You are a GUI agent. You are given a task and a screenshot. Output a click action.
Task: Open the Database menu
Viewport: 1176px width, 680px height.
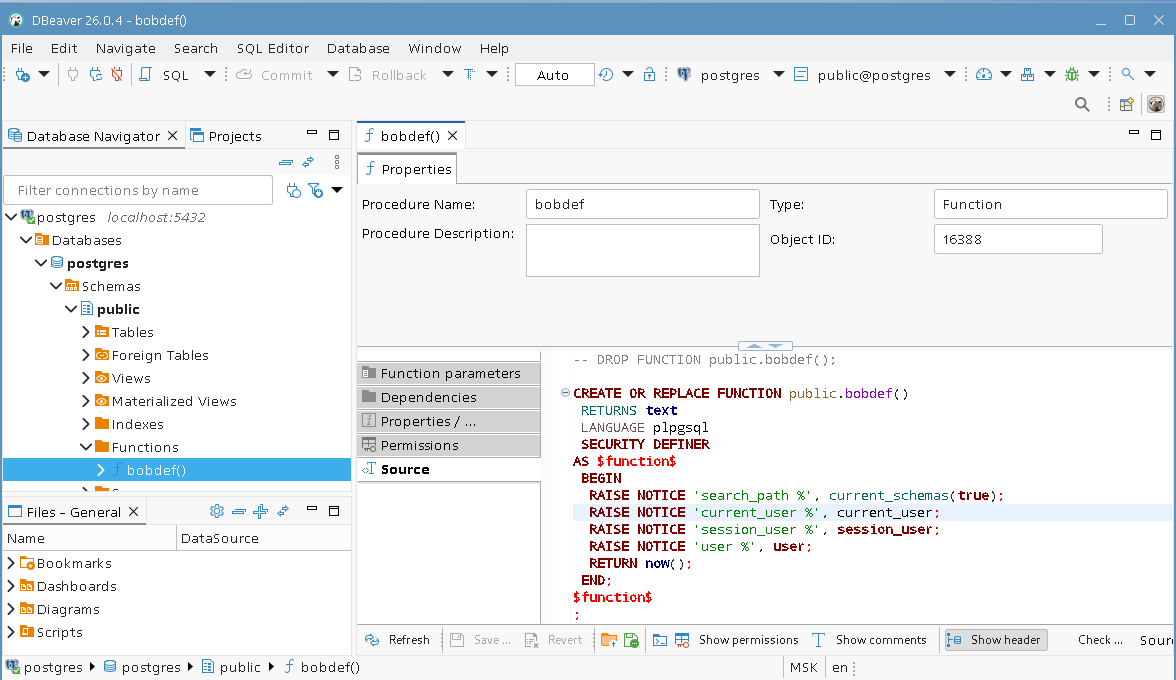pyautogui.click(x=358, y=48)
